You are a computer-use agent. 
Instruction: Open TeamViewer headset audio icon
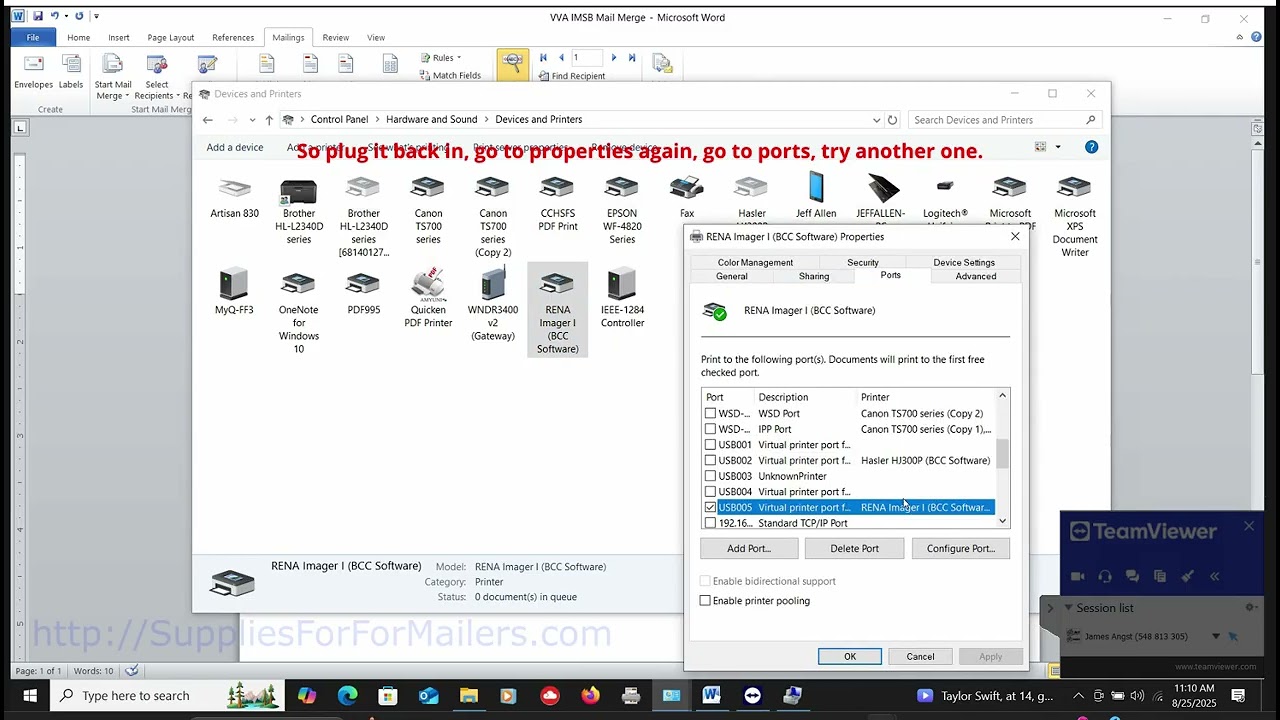click(x=1105, y=576)
